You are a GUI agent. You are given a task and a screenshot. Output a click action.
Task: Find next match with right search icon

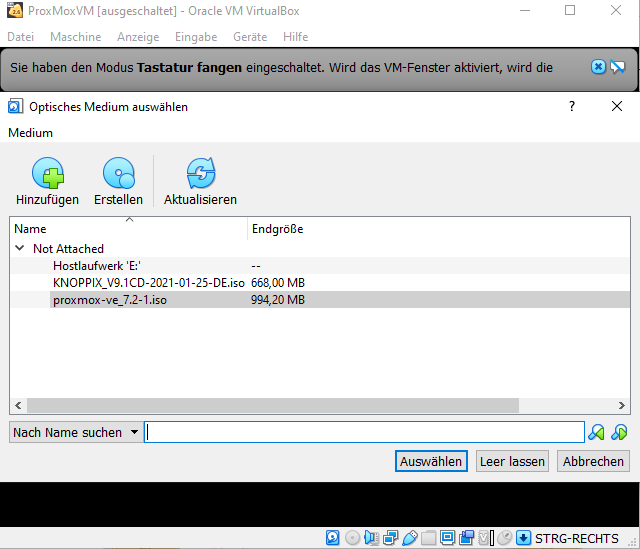point(619,432)
